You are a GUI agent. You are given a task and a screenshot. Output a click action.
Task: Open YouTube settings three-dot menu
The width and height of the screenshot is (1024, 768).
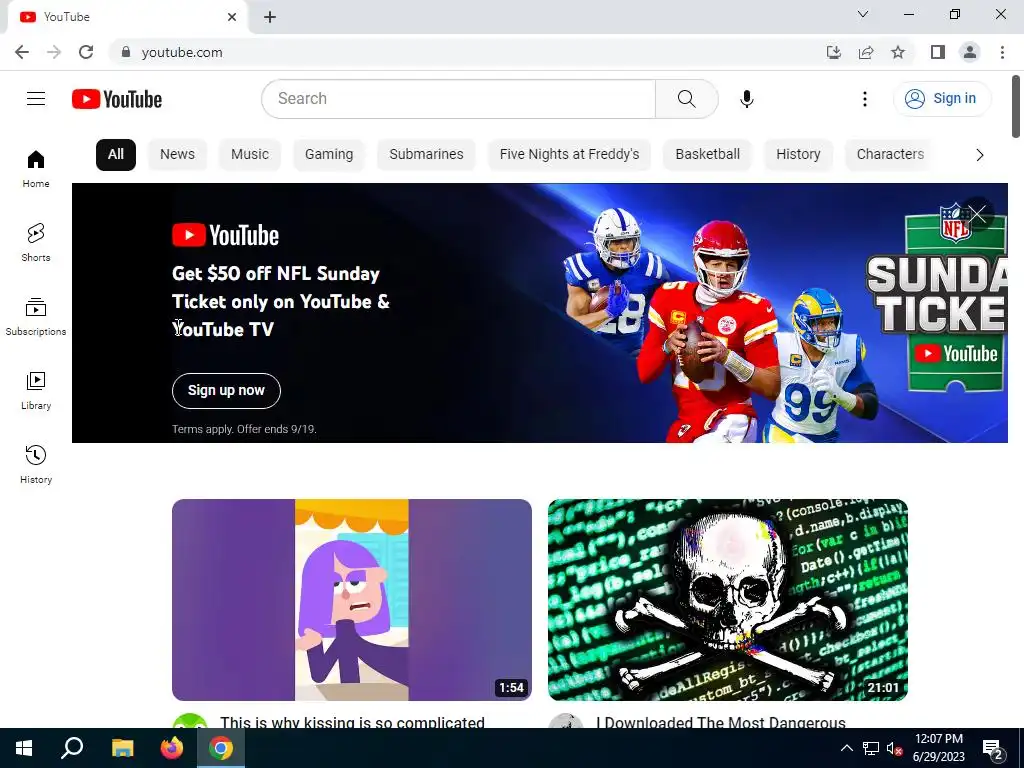pos(865,99)
